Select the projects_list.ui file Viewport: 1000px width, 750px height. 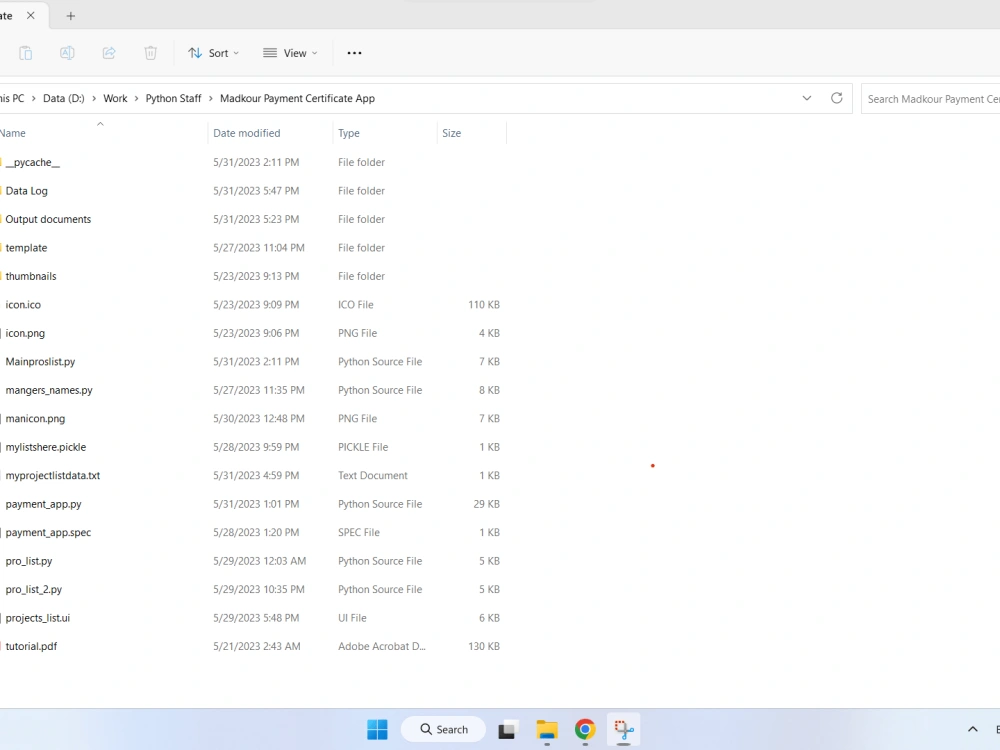coord(38,618)
